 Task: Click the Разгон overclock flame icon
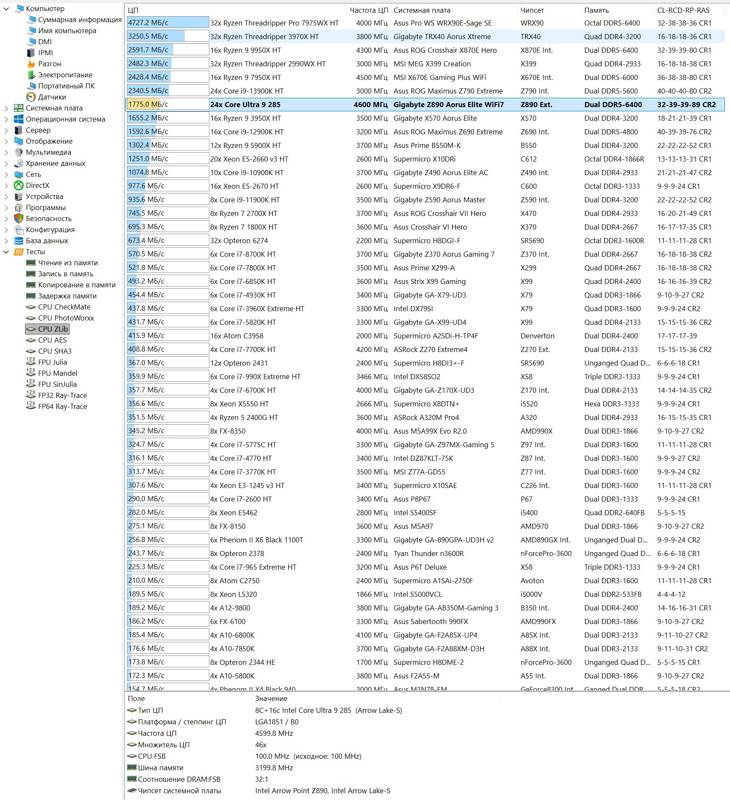coord(31,63)
